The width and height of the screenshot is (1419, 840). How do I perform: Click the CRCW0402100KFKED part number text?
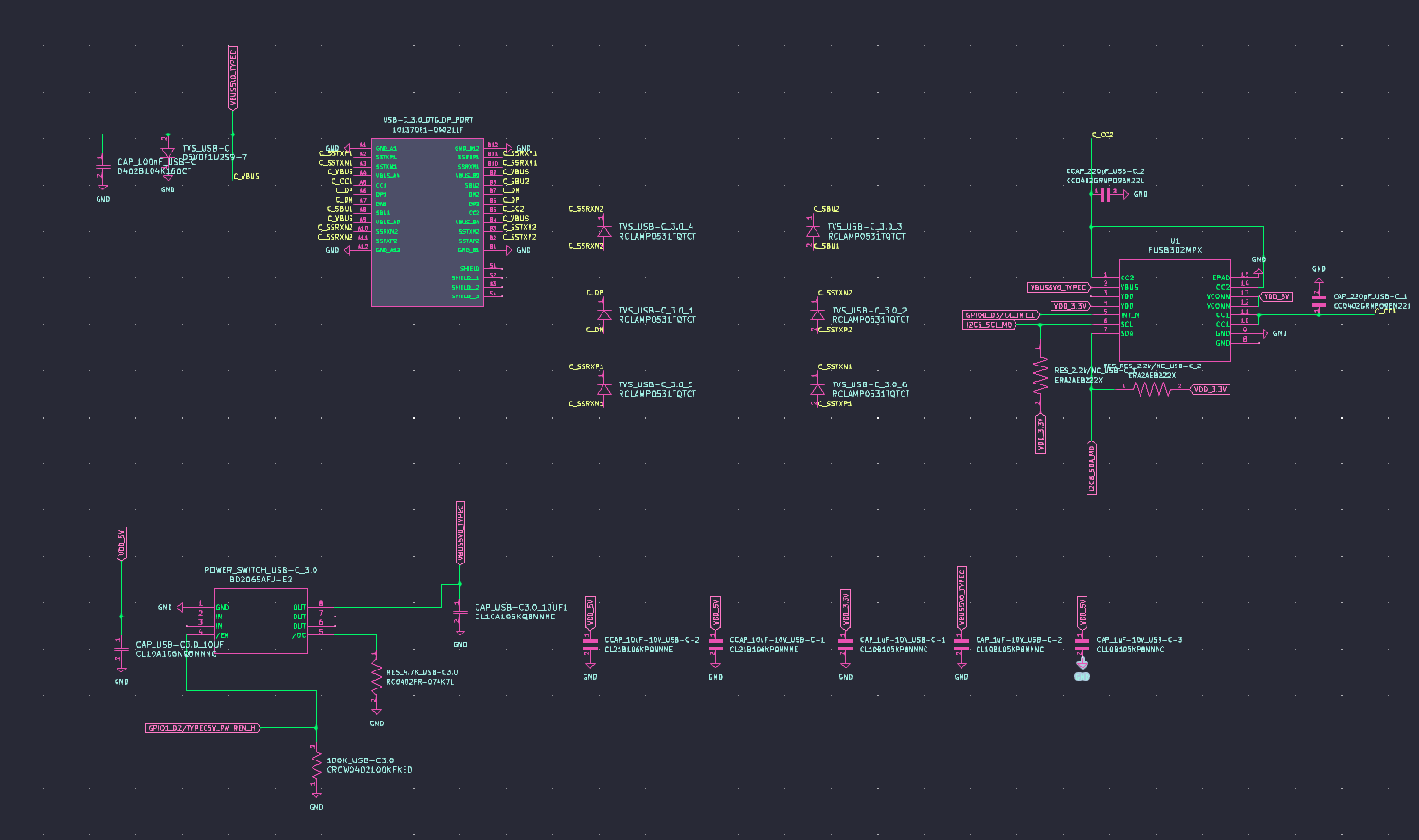pyautogui.click(x=369, y=770)
